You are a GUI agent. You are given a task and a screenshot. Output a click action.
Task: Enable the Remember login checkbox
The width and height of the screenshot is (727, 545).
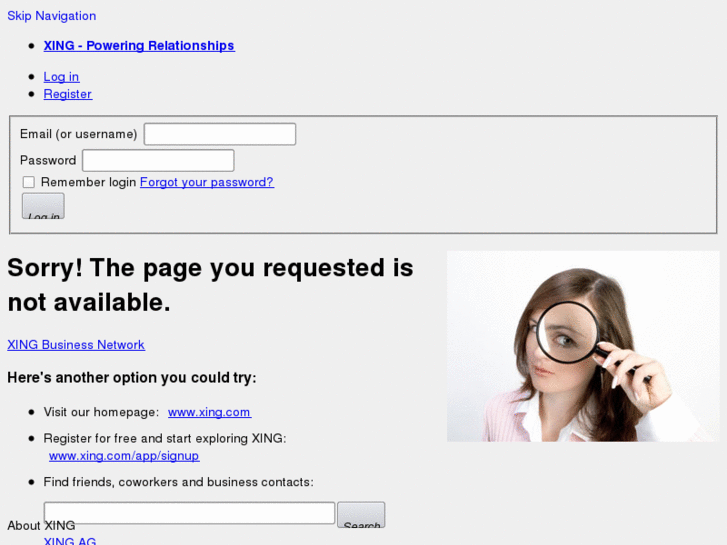29,182
